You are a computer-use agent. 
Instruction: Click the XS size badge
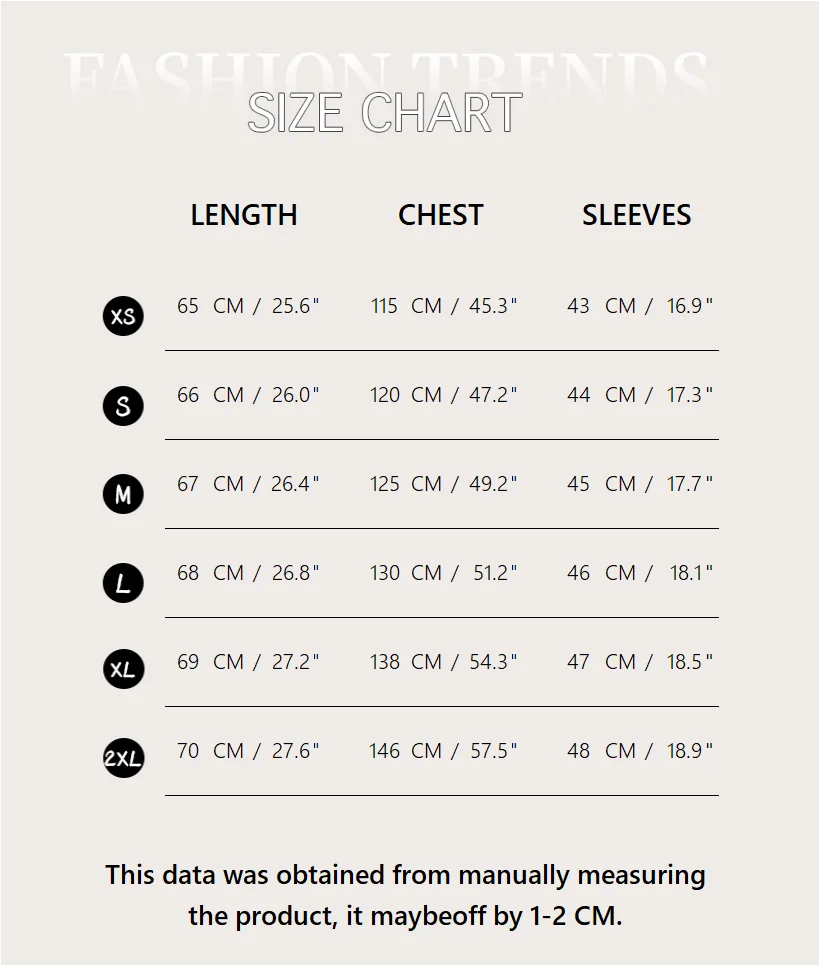tap(123, 317)
